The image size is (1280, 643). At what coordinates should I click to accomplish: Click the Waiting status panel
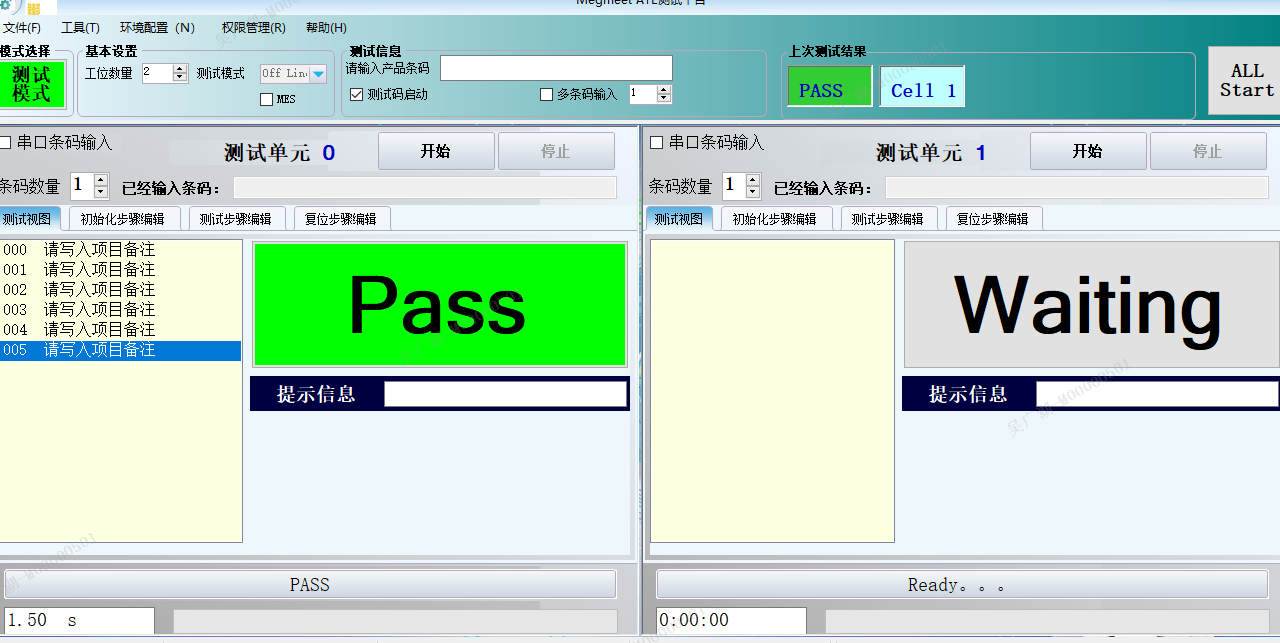click(x=1091, y=304)
